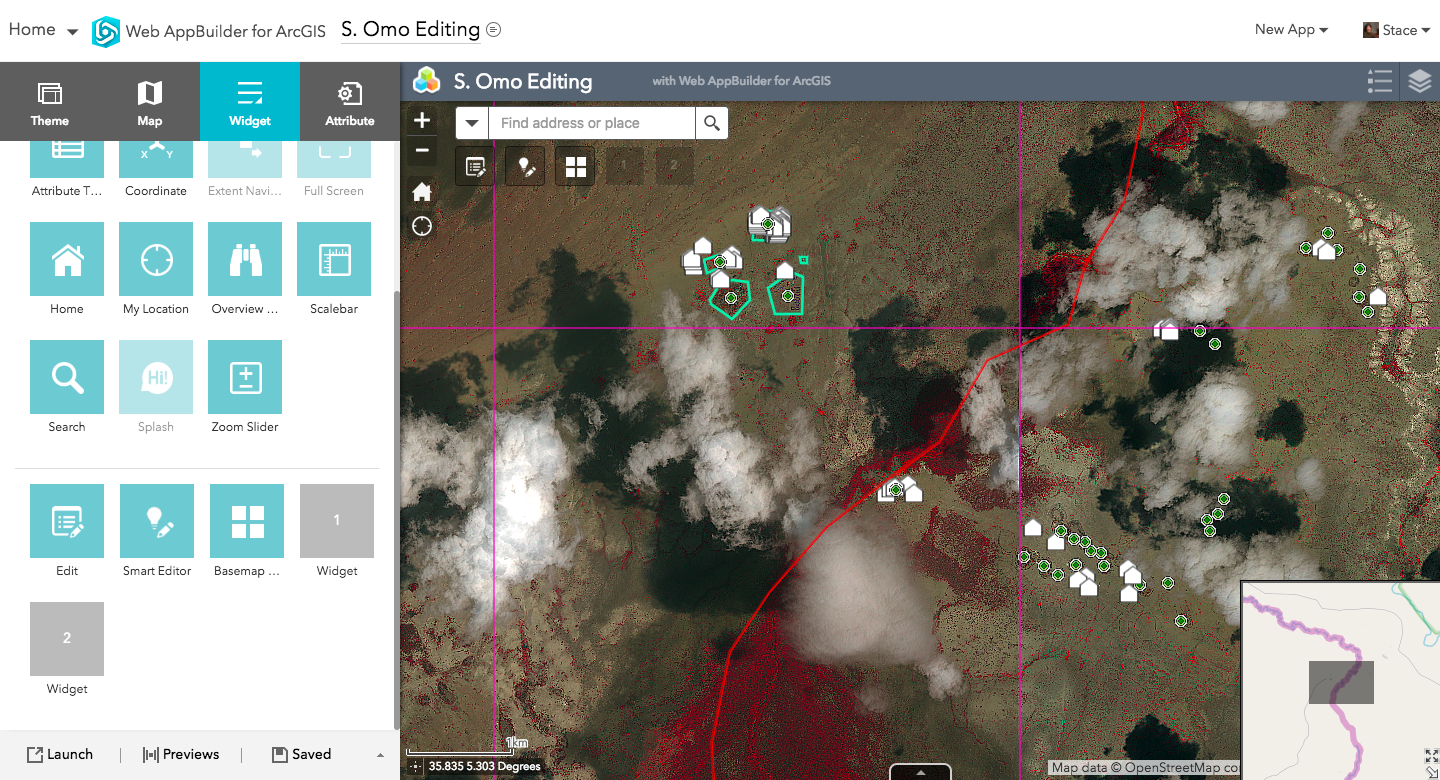Select the Scalebar widget tile
This screenshot has height=780, width=1440.
334,259
